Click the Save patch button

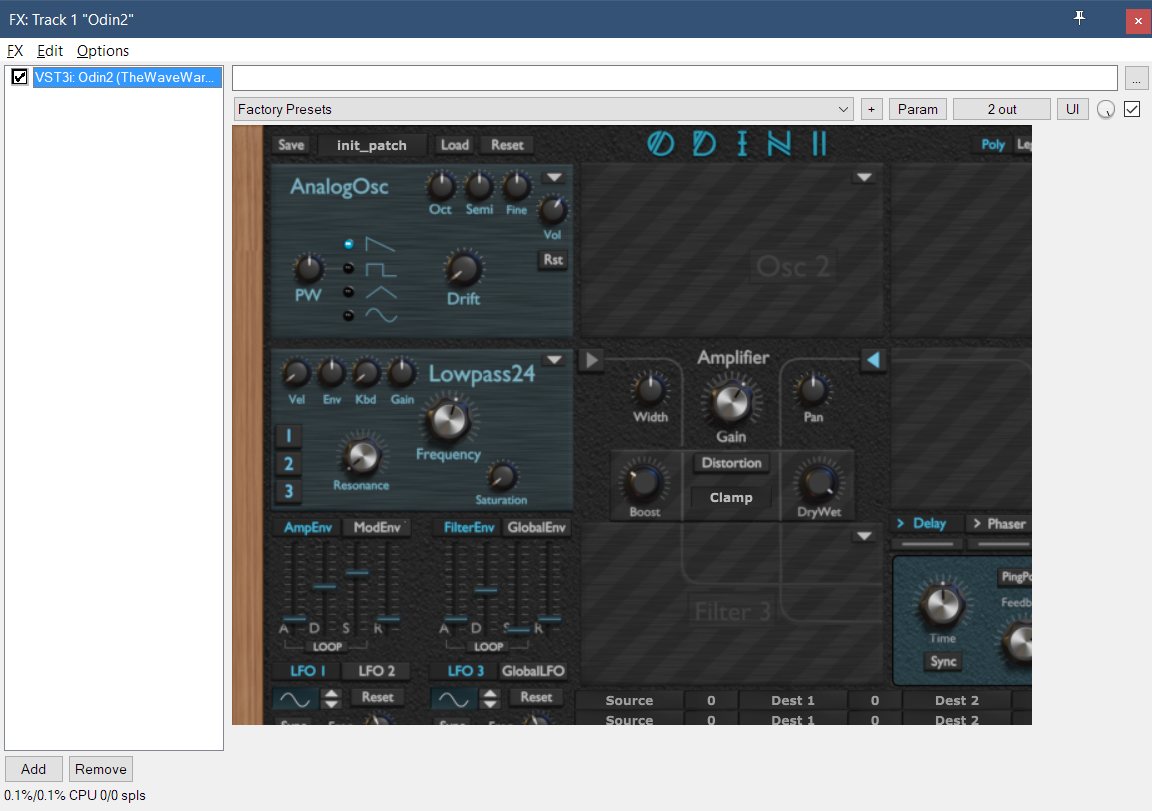291,145
